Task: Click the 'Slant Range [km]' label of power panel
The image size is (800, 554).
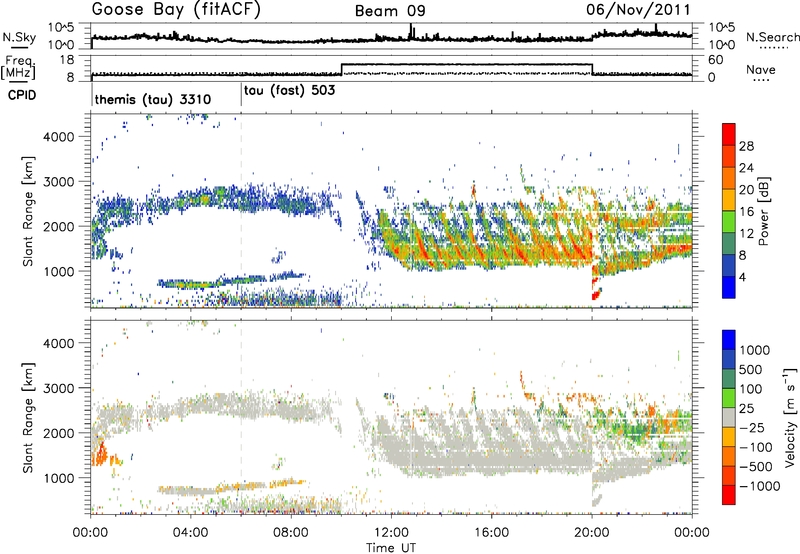Action: (x=28, y=211)
